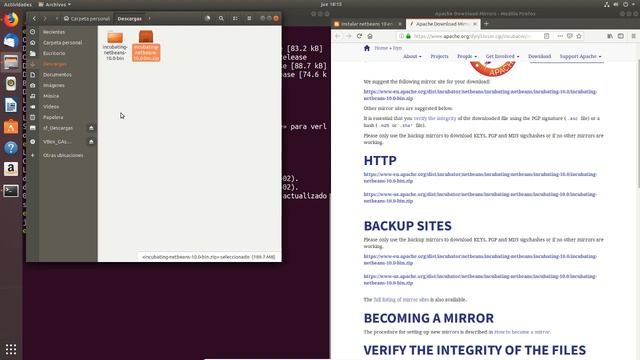Image resolution: width=640 pixels, height=360 pixels.
Task: Expand the People dropdown on Apache site
Action: (x=467, y=56)
